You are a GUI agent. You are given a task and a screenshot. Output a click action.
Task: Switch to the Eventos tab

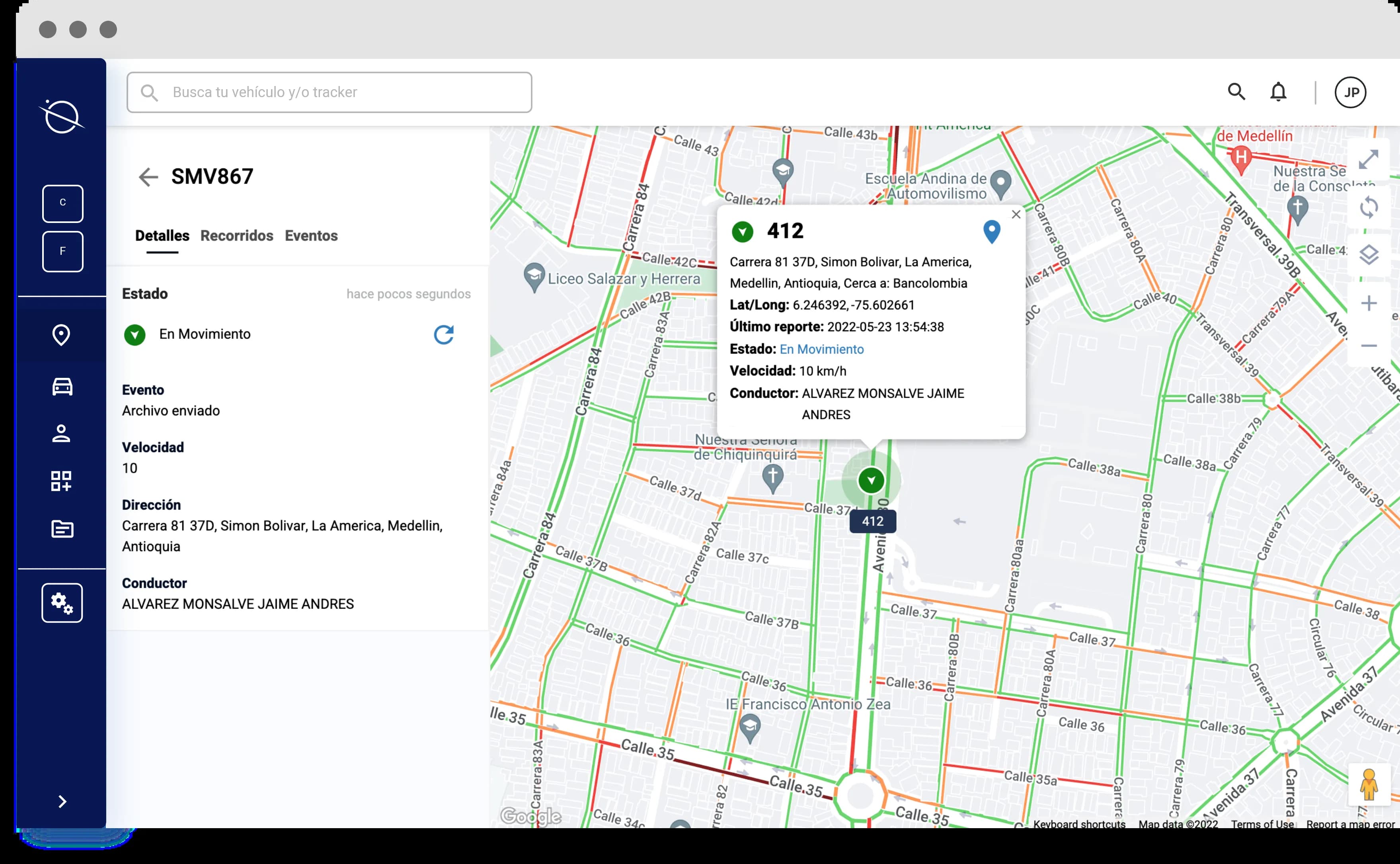(311, 235)
